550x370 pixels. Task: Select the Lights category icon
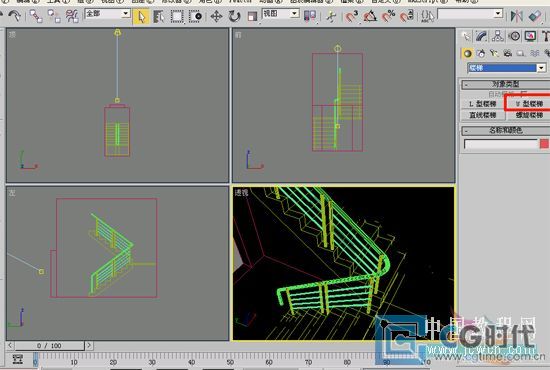(x=494, y=54)
